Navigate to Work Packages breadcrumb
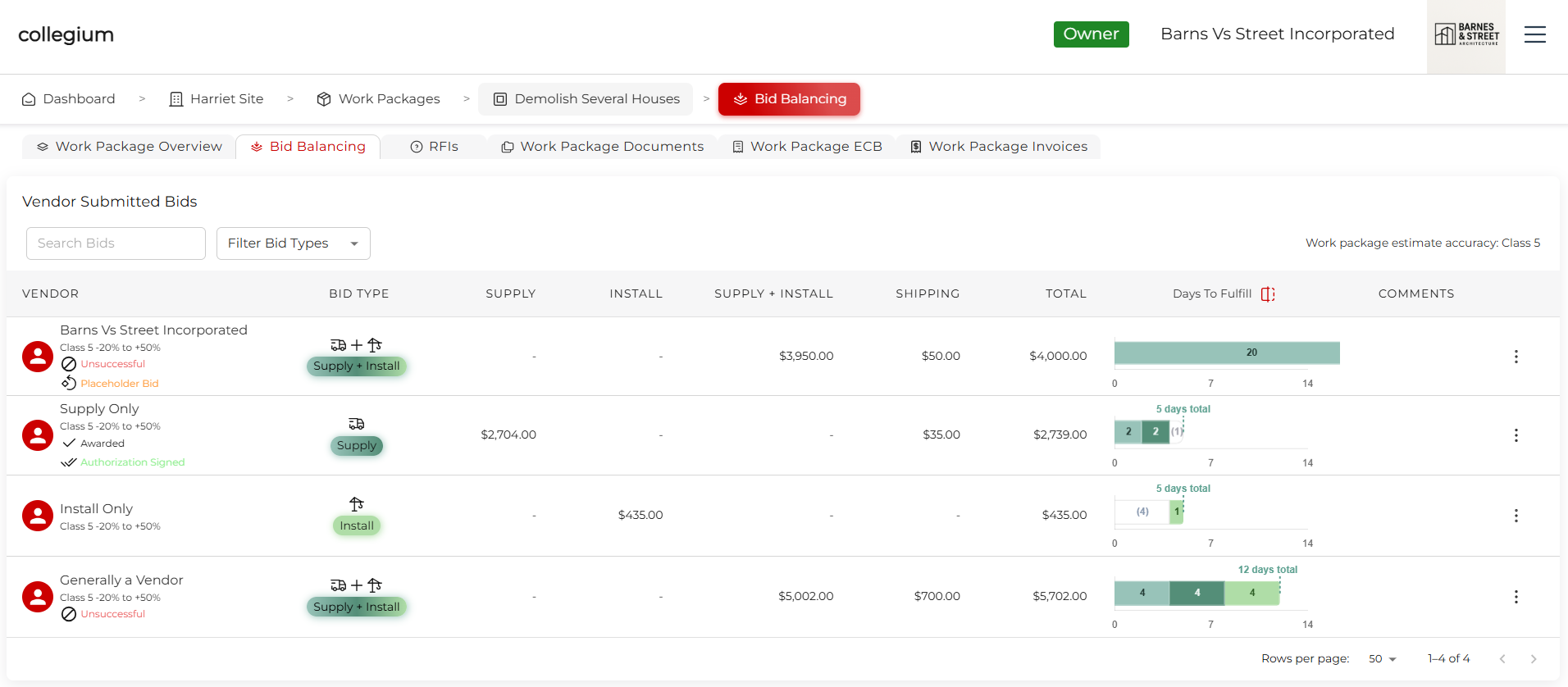Image resolution: width=1568 pixels, height=687 pixels. 378,99
